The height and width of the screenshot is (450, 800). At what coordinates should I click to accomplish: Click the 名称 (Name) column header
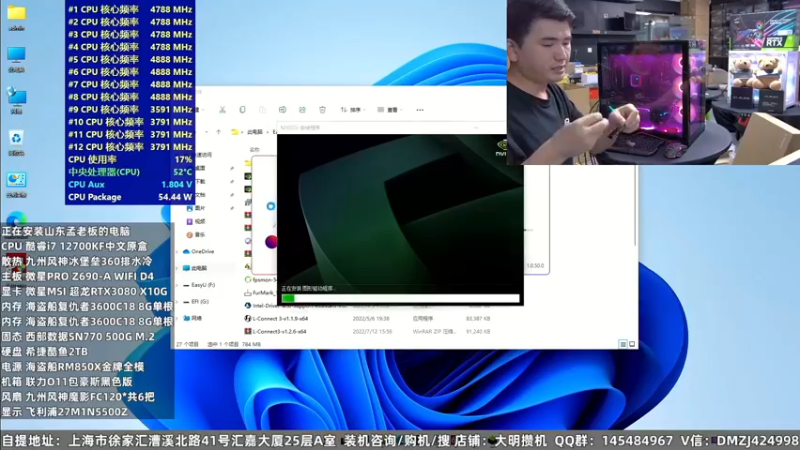(255, 149)
